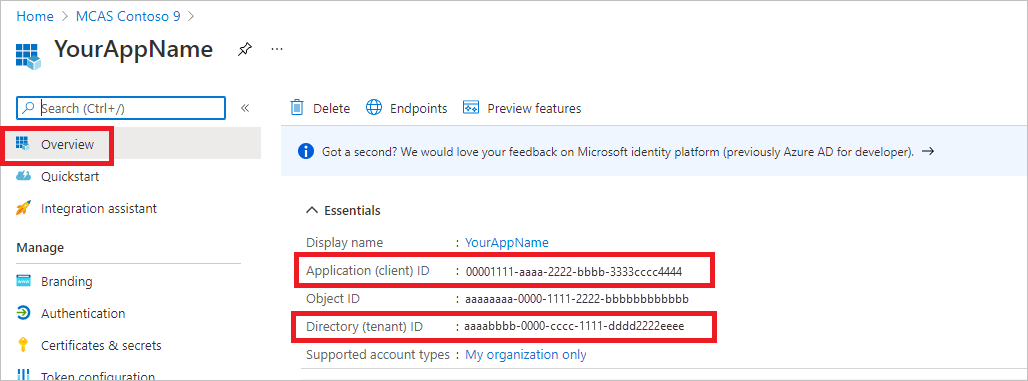Click the trash can Delete icon
Image resolution: width=1028 pixels, height=381 pixels.
click(x=297, y=108)
